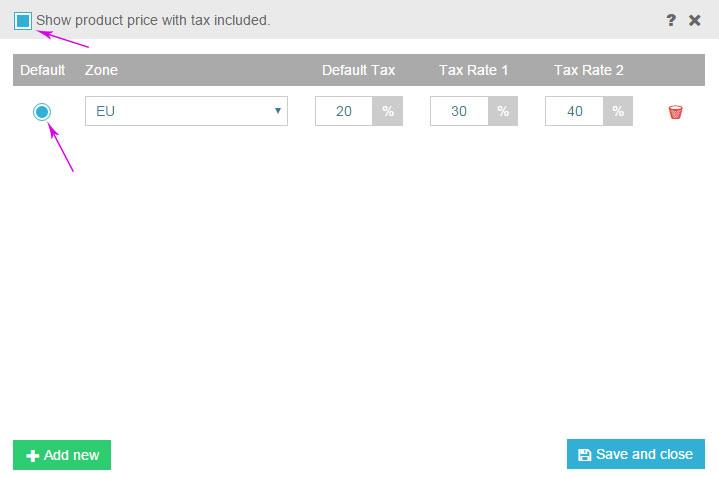Click the Tax Rate 2 column header
Viewport: 719px width, 478px height.
[x=589, y=70]
